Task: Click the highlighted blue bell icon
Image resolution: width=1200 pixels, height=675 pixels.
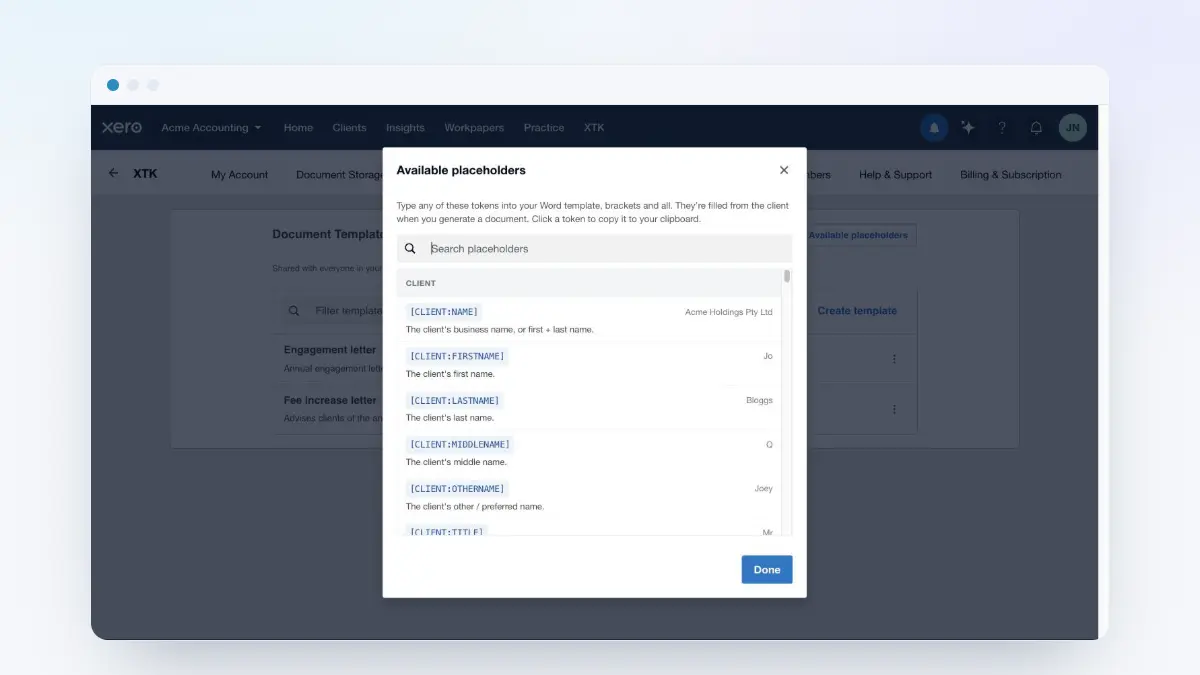Action: coord(934,128)
